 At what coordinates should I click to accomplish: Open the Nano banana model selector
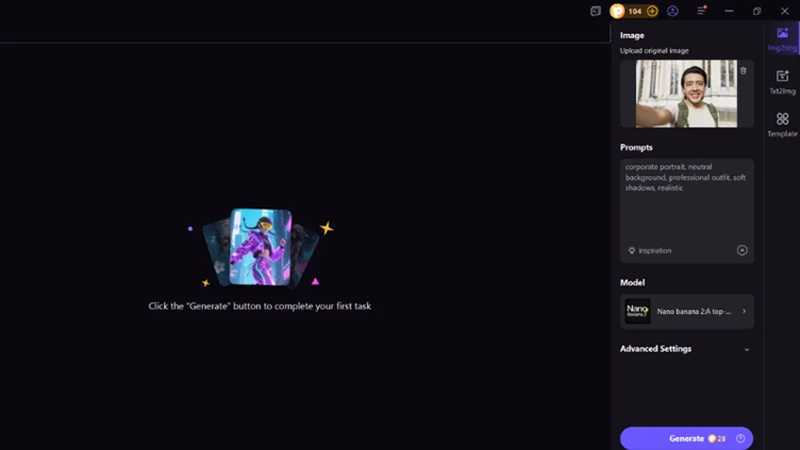[x=687, y=311]
